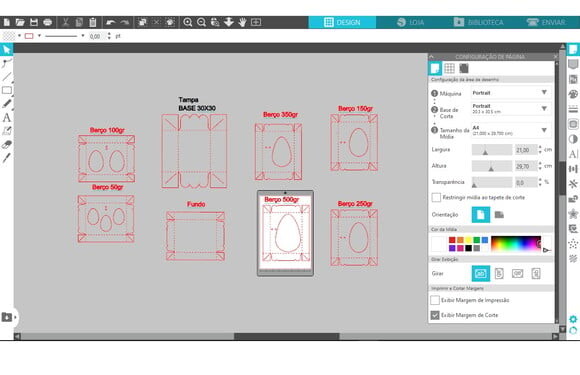This screenshot has height=375, width=580.
Task: Select the Freehand pencil tool
Action: (x=7, y=104)
